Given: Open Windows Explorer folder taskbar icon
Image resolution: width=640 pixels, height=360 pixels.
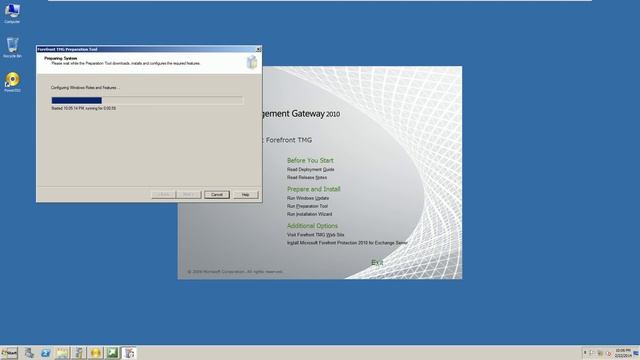Looking at the screenshot, I should [62, 353].
